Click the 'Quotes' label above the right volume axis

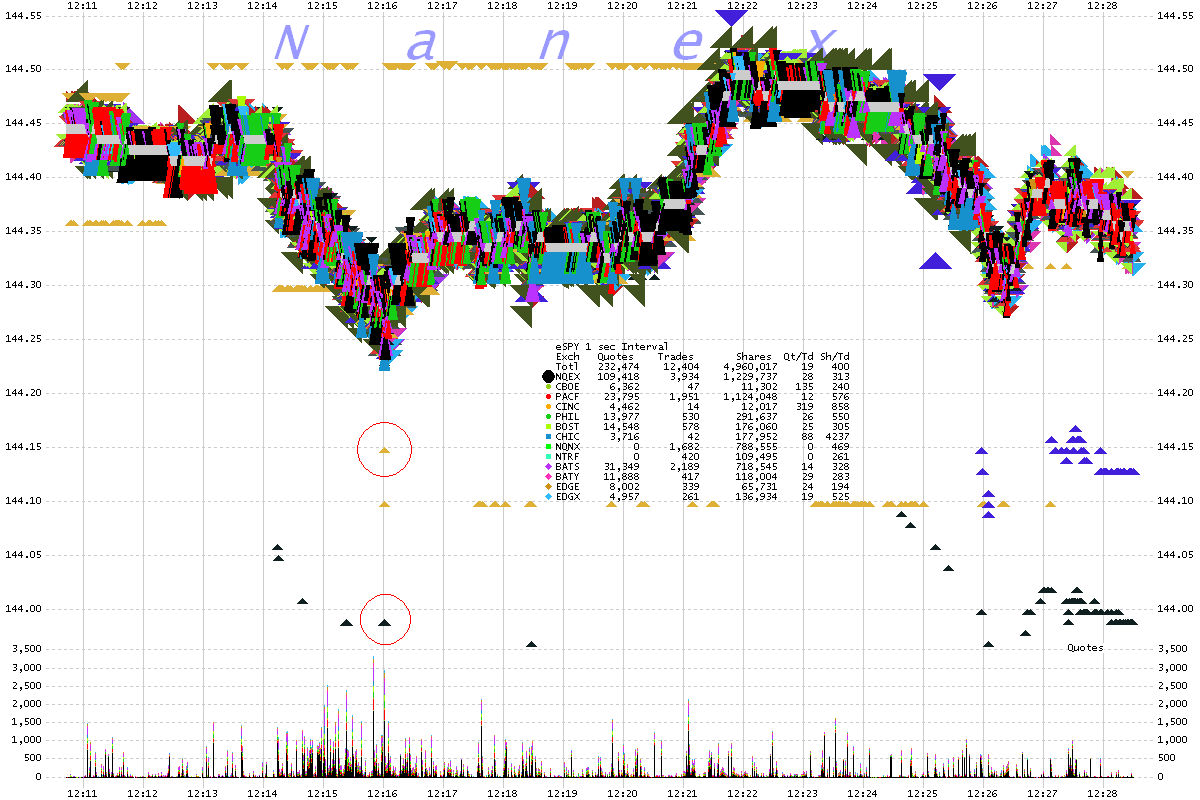pyautogui.click(x=1085, y=647)
